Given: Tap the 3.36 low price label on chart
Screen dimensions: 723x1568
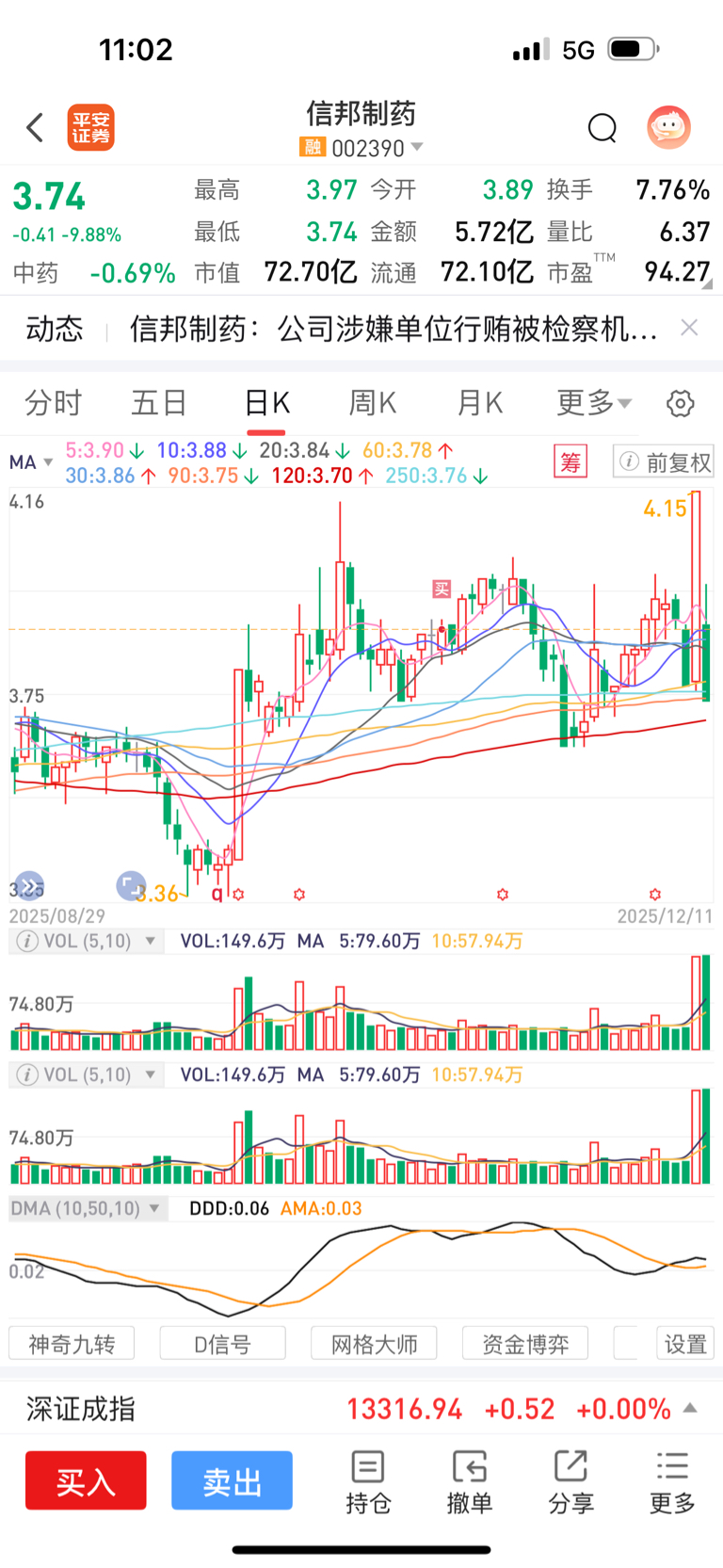Looking at the screenshot, I should (x=156, y=893).
